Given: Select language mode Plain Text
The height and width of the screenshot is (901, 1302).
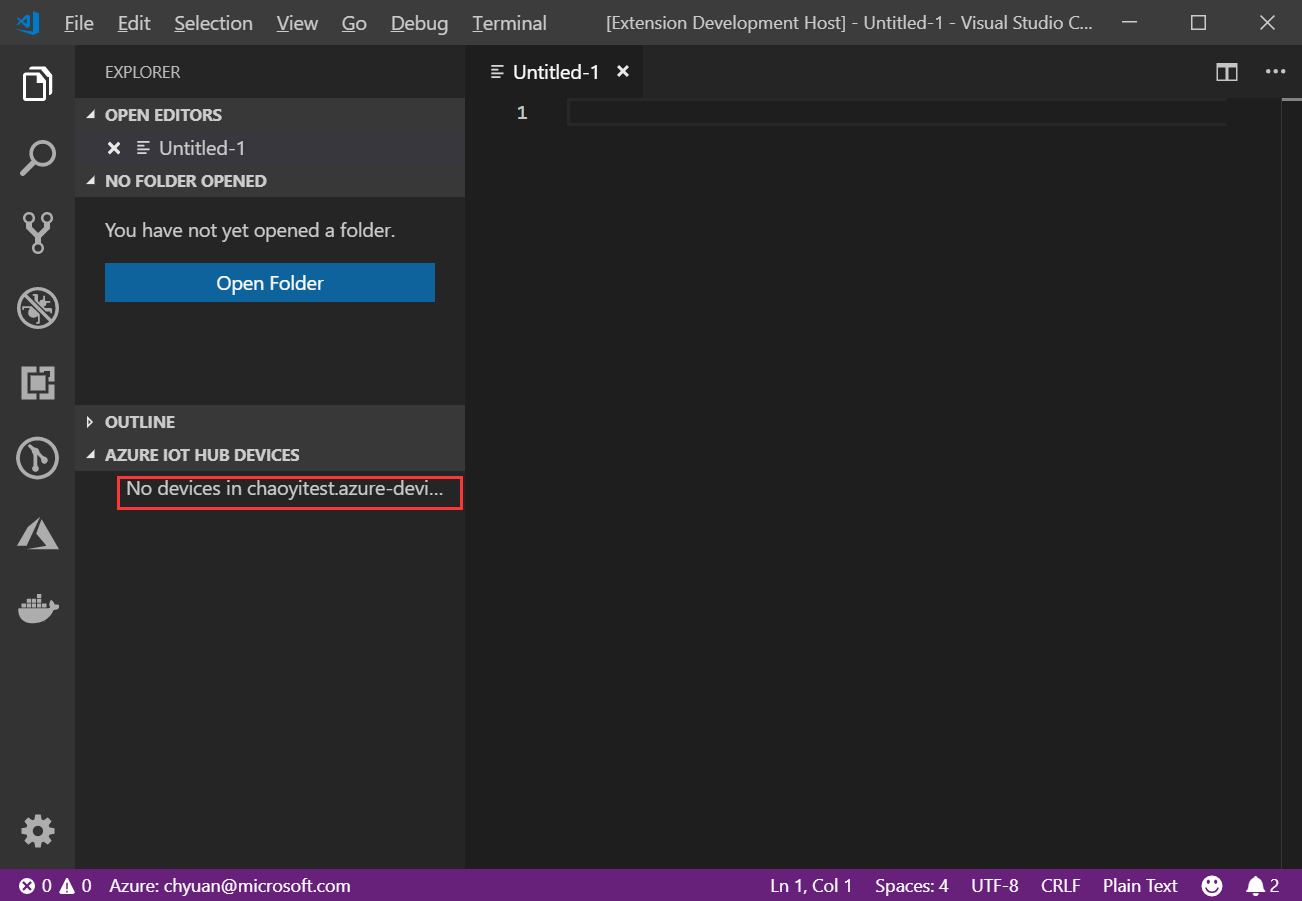Looking at the screenshot, I should pyautogui.click(x=1140, y=885).
